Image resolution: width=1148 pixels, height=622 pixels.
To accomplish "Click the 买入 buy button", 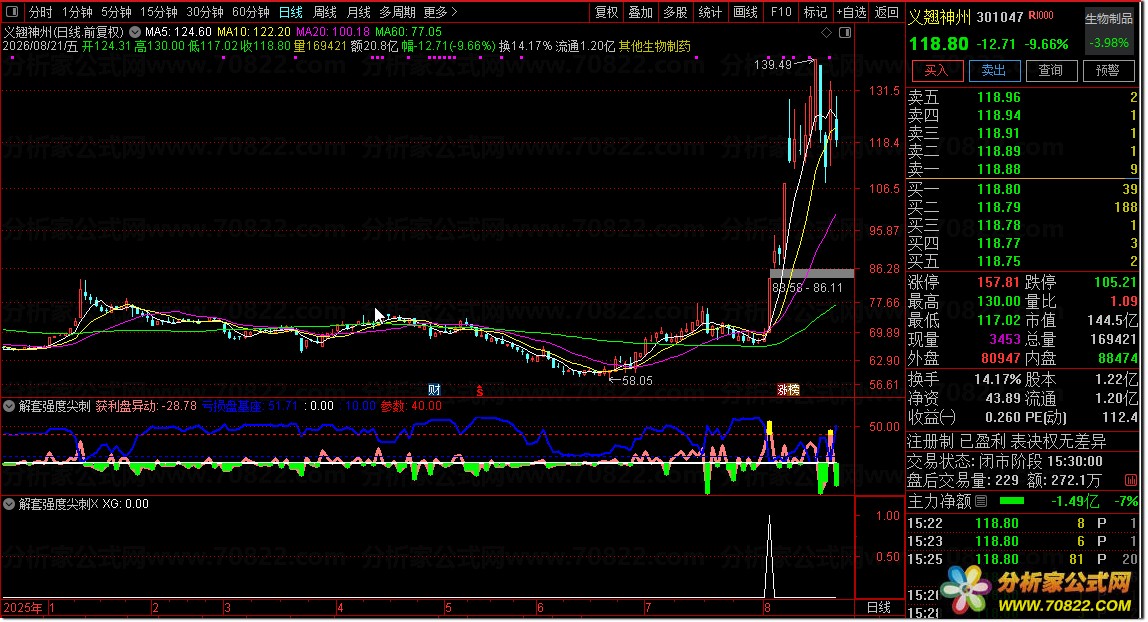I will [x=936, y=70].
